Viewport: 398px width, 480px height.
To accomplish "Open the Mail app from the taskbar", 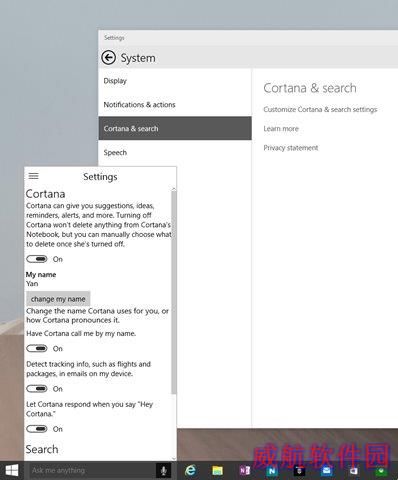I will click(327, 471).
